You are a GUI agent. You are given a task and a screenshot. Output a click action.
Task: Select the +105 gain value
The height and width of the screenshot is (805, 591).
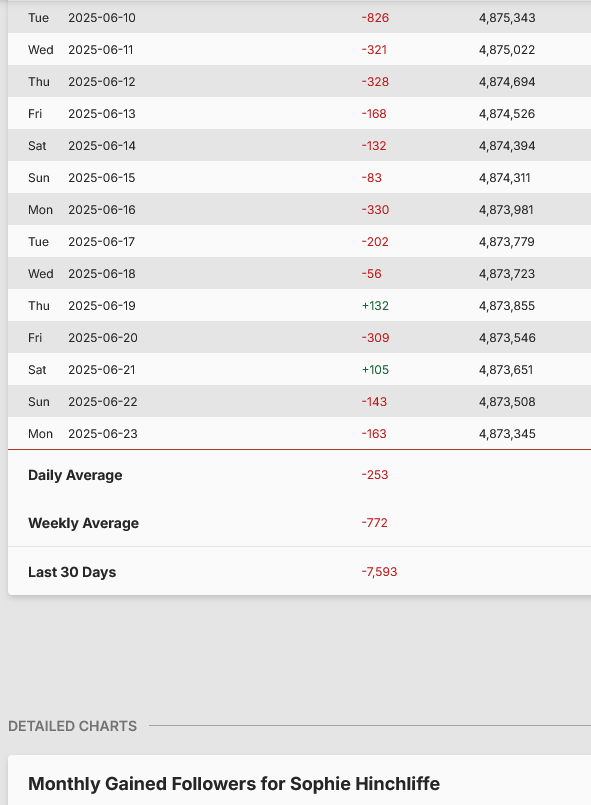point(375,370)
